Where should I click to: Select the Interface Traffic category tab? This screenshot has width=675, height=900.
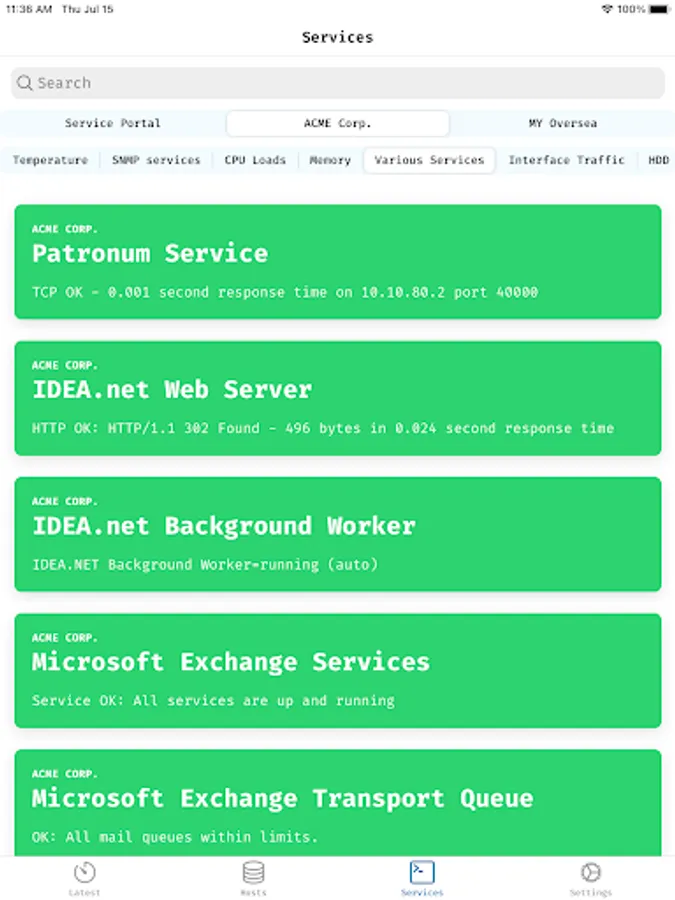[567, 160]
